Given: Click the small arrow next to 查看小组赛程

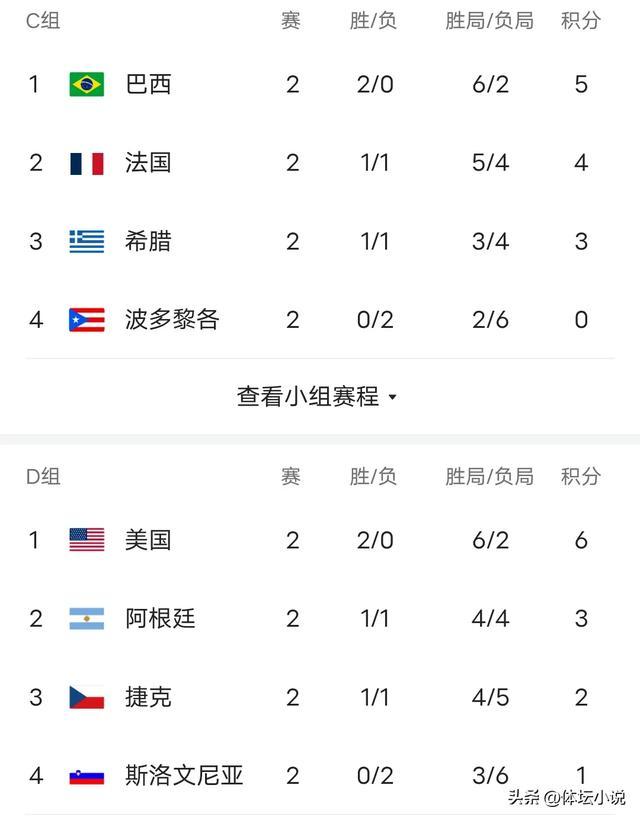Looking at the screenshot, I should [393, 397].
